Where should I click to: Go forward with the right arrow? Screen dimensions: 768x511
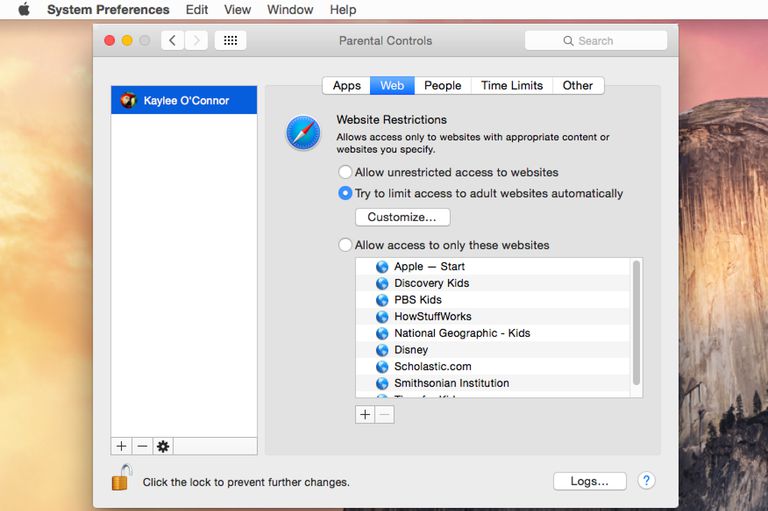tap(196, 41)
